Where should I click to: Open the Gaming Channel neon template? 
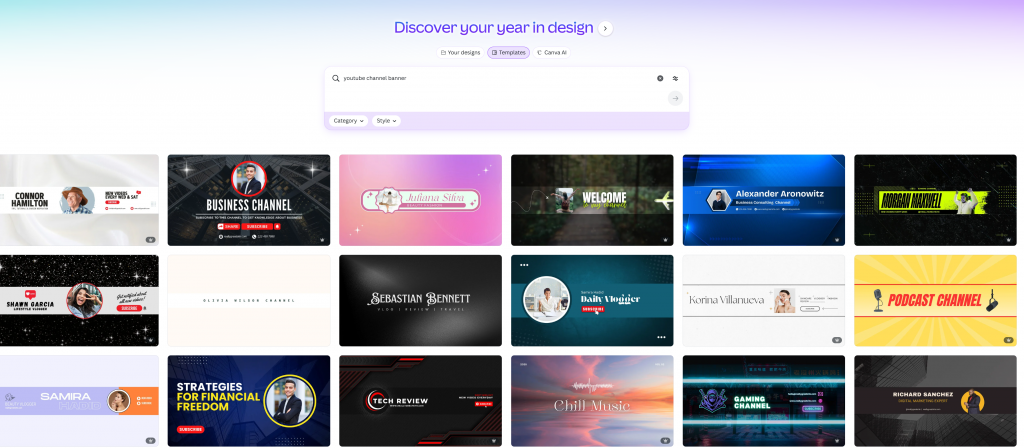pos(764,401)
